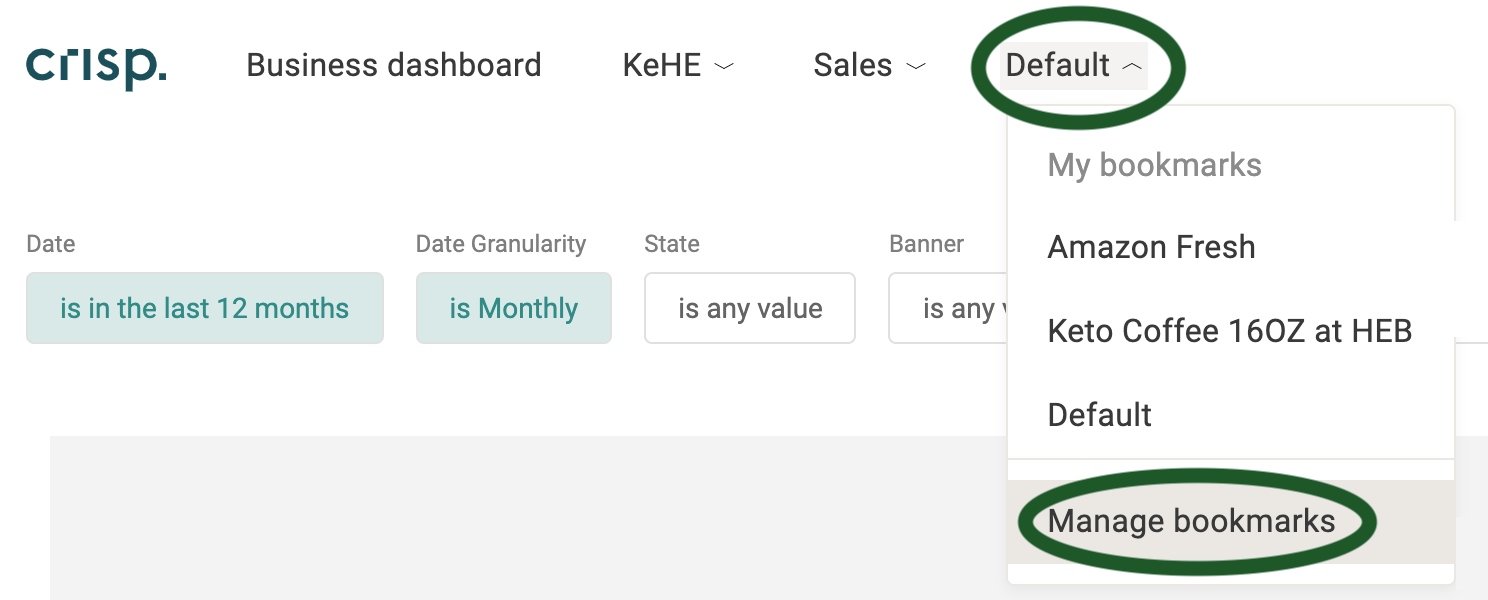The image size is (1488, 600).
Task: Click the Date Granularity filter label
Action: (501, 244)
